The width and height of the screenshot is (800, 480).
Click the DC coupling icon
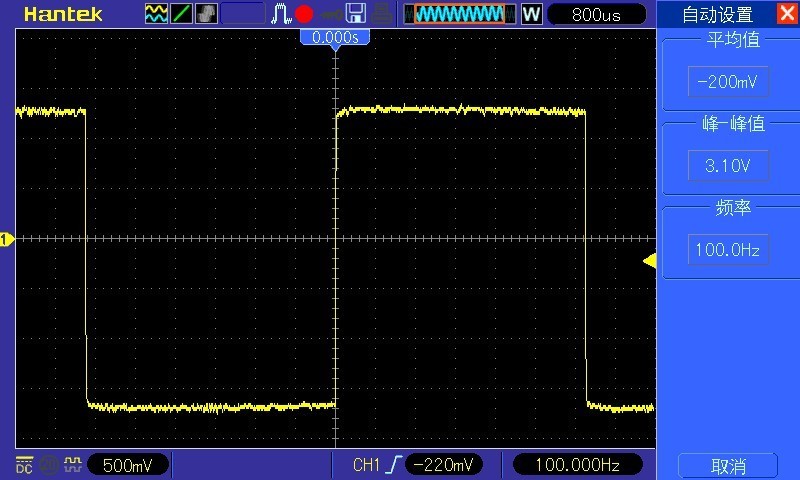click(x=24, y=464)
